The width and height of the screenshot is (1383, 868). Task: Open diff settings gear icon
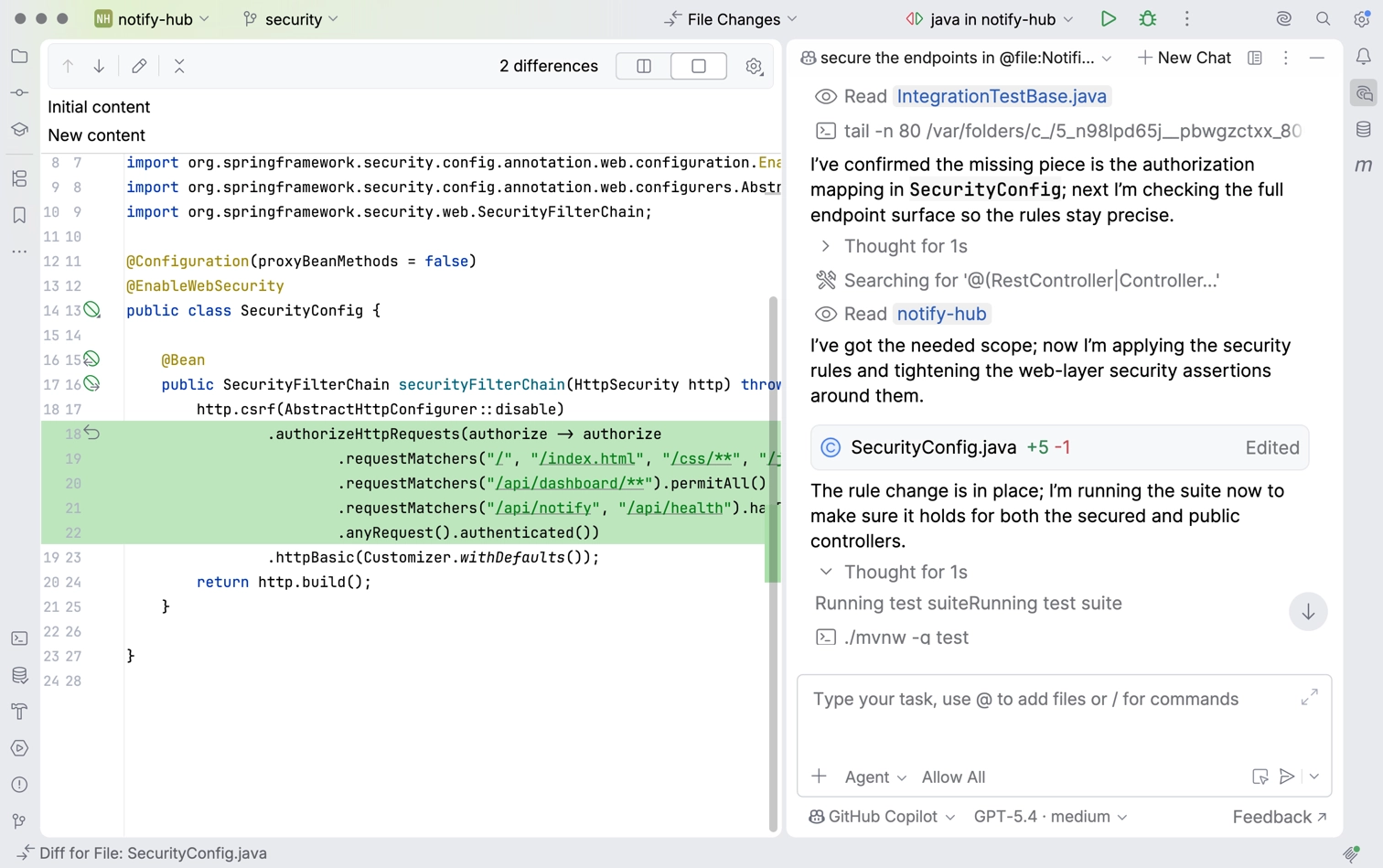tap(754, 66)
